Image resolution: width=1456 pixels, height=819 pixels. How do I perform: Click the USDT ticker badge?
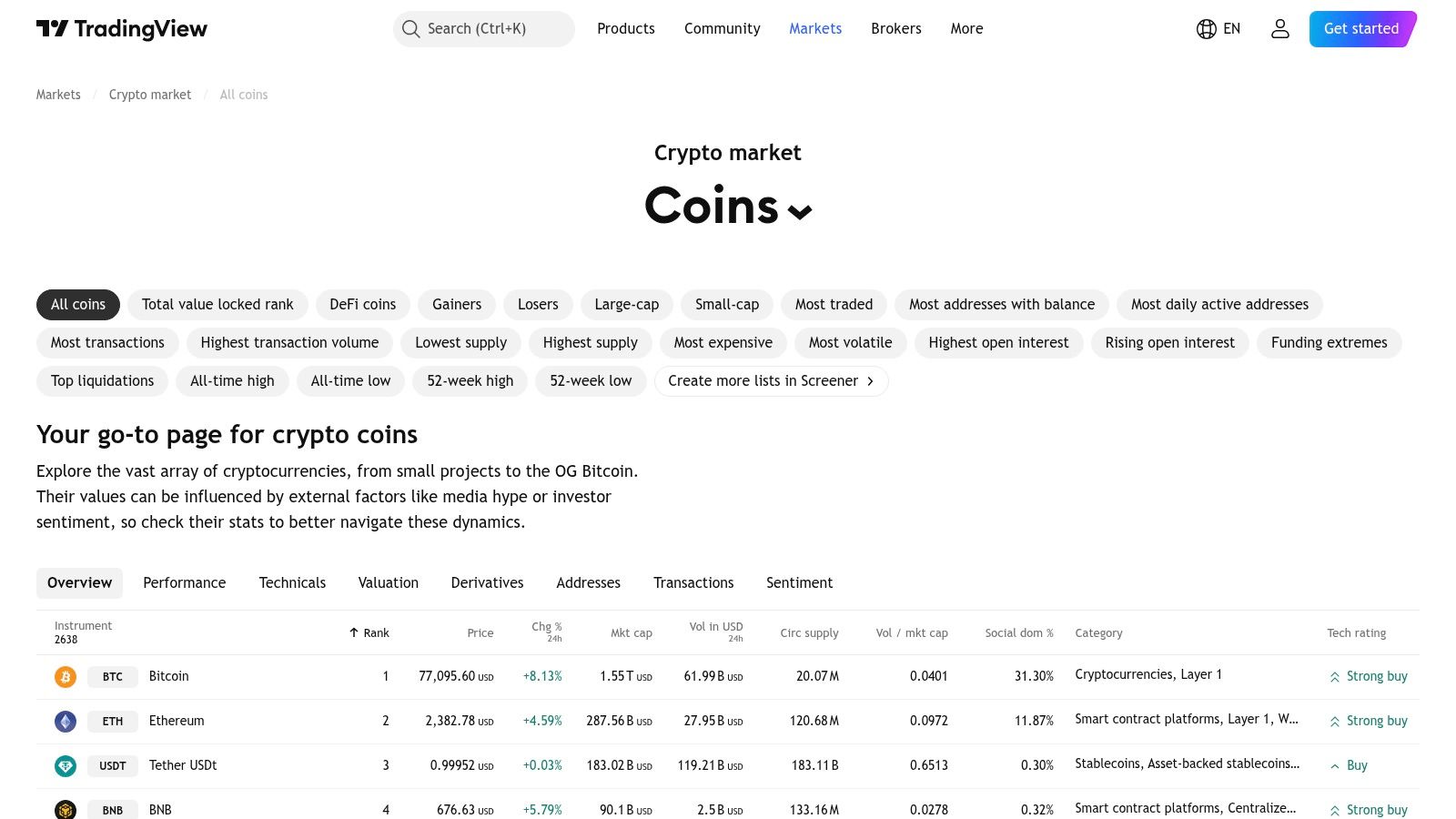pos(113,766)
